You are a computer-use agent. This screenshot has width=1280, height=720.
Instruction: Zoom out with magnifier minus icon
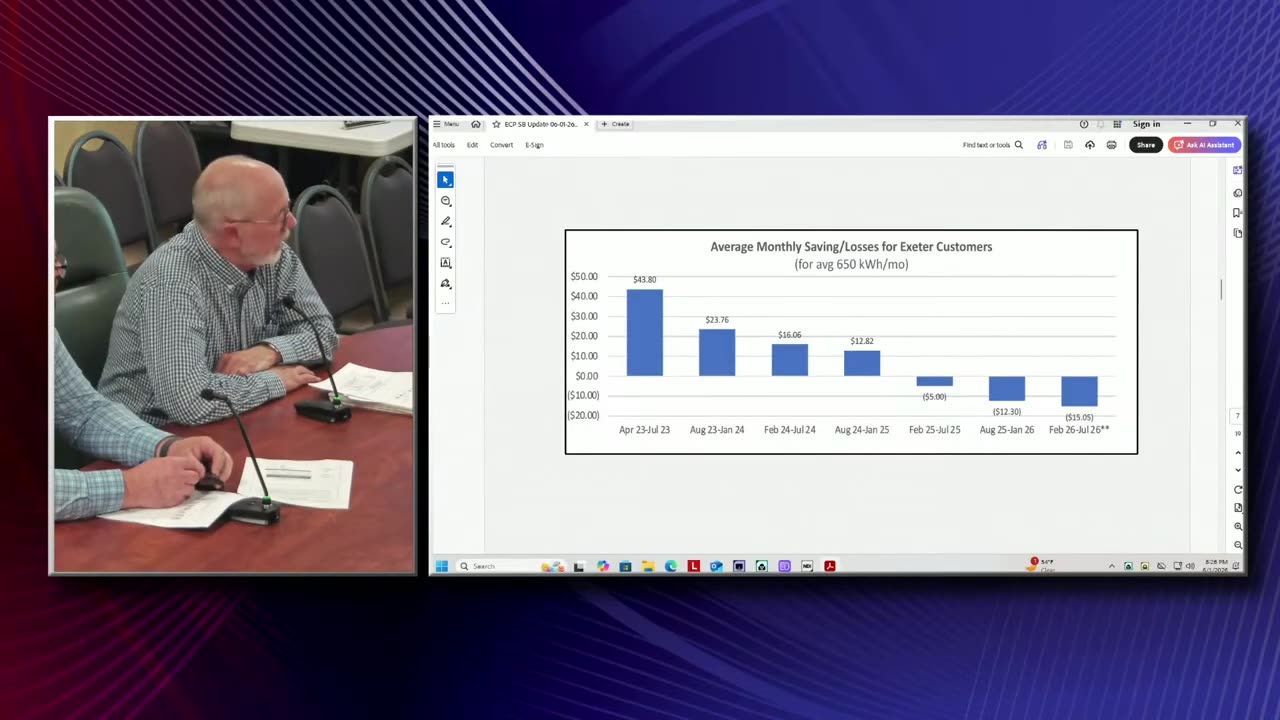(x=1238, y=545)
